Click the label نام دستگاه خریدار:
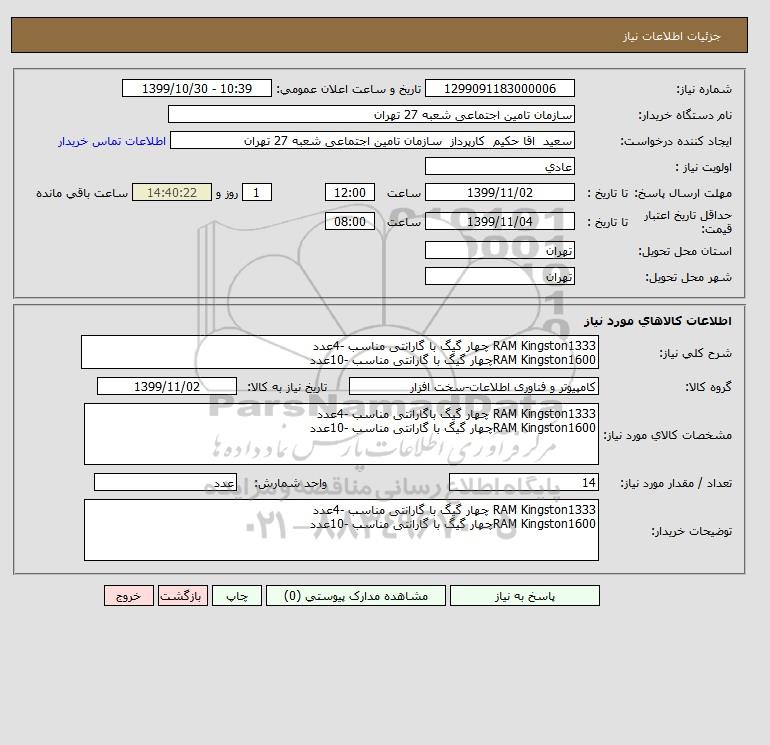The width and height of the screenshot is (770, 745). 685,115
